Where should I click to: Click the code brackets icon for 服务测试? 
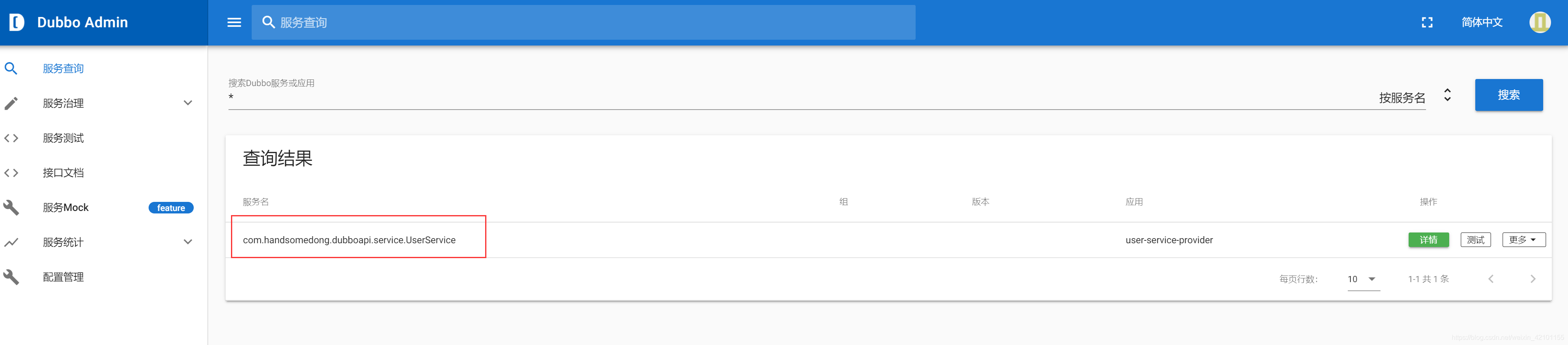click(x=11, y=138)
